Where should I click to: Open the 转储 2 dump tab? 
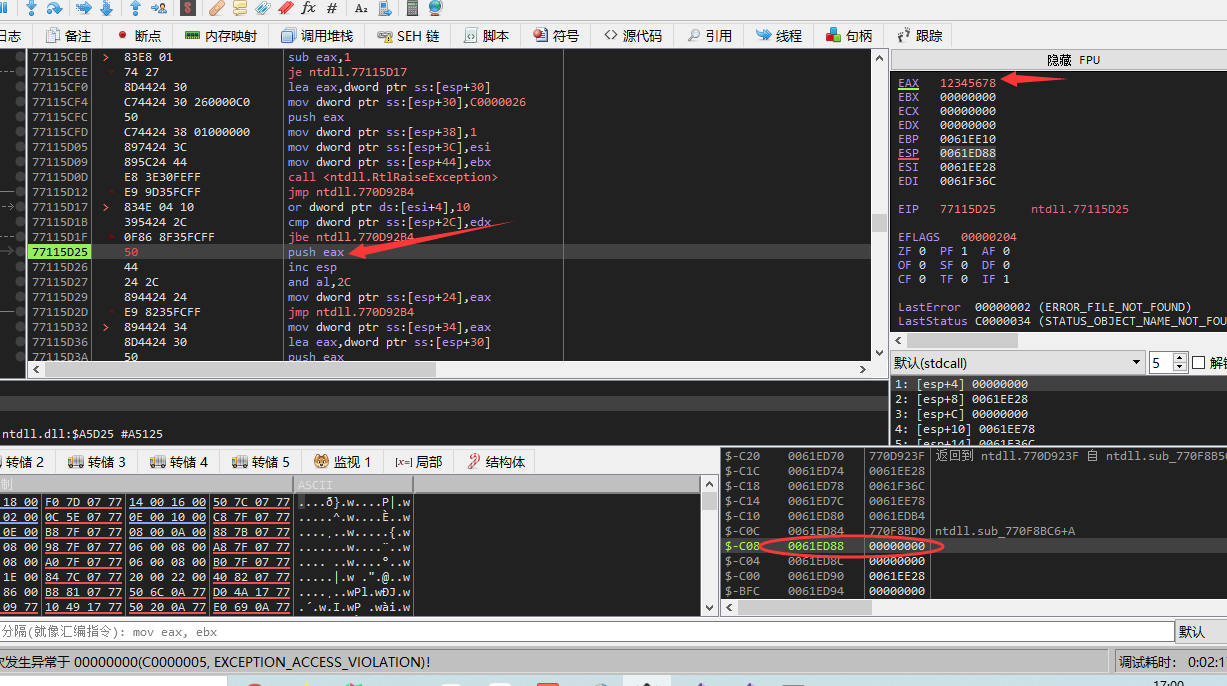(x=26, y=462)
